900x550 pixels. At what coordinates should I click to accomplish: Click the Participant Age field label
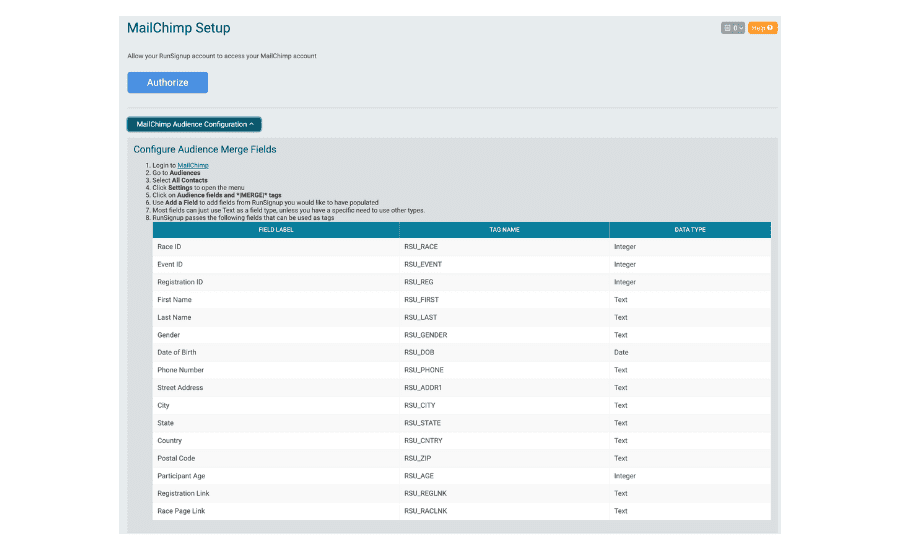pyautogui.click(x=181, y=476)
